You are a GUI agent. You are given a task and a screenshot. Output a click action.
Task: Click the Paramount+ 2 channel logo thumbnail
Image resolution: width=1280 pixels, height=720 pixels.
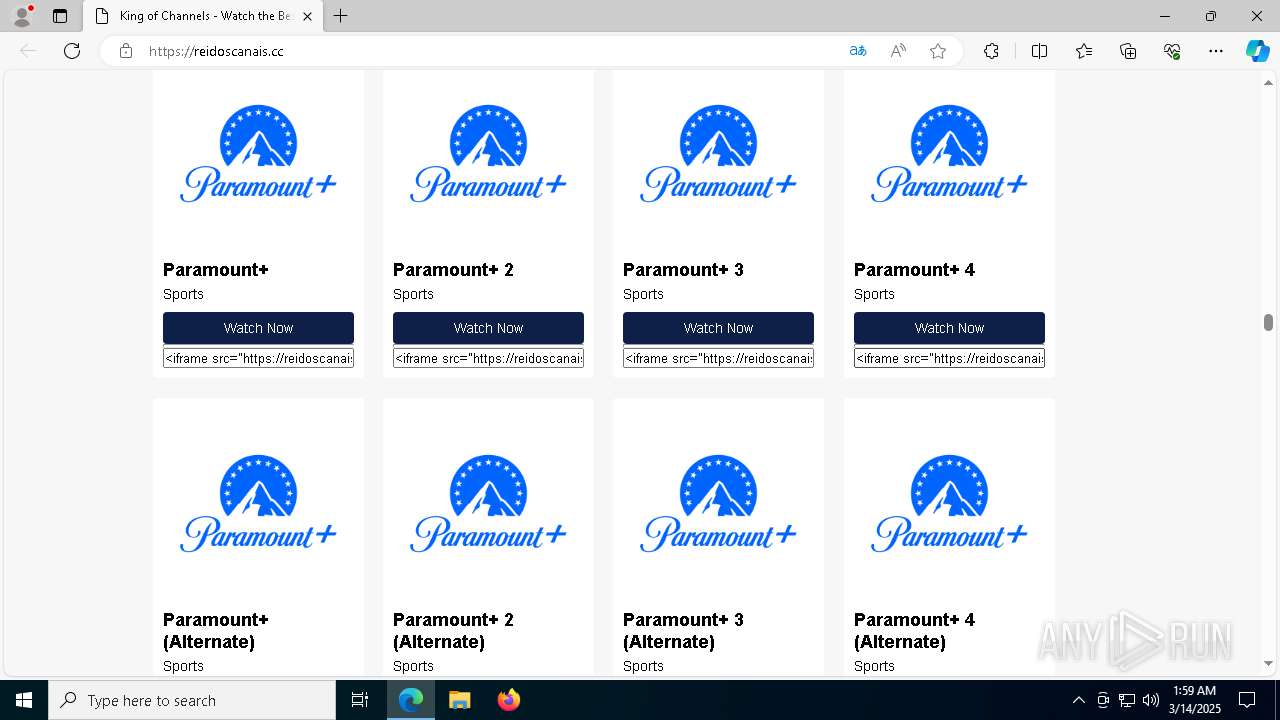pos(488,153)
